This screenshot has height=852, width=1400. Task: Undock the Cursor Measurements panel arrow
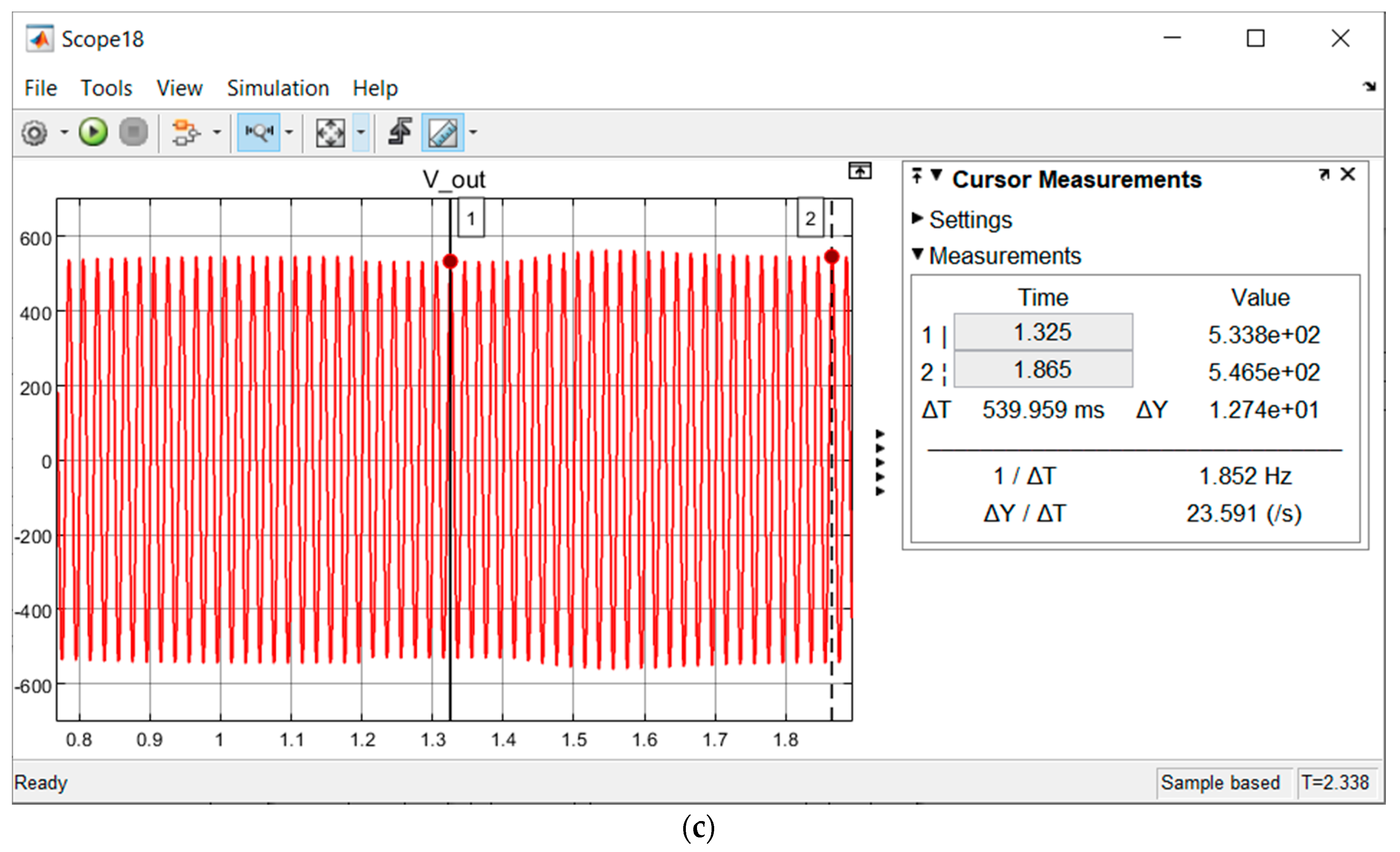point(1324,175)
